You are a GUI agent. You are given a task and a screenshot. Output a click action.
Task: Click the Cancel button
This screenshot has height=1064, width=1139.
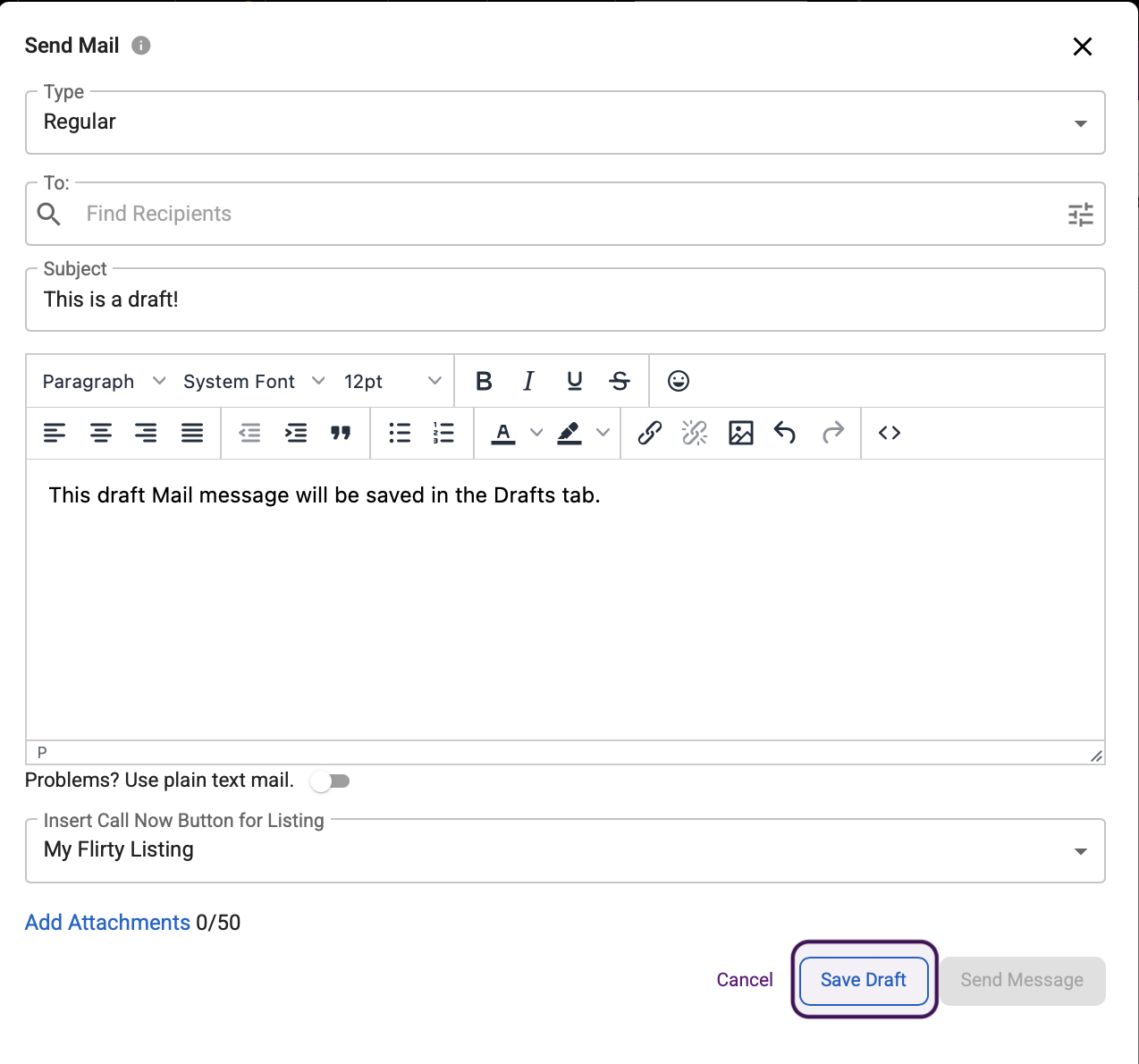click(745, 980)
